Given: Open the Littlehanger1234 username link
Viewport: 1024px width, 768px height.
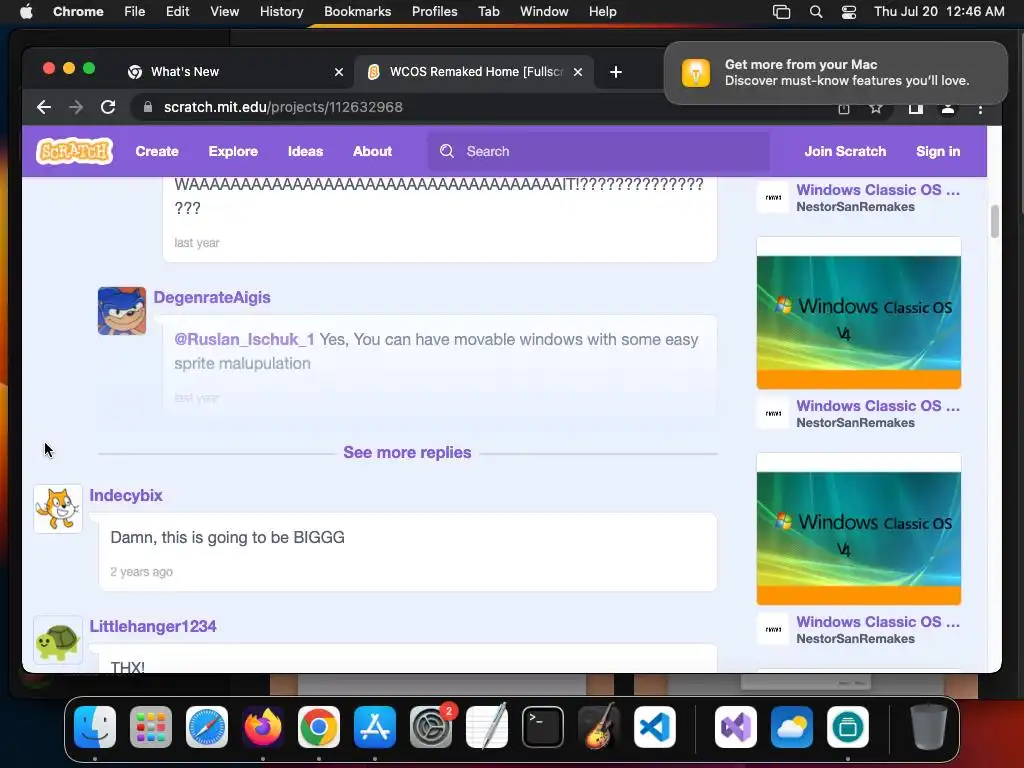Looking at the screenshot, I should point(153,627).
